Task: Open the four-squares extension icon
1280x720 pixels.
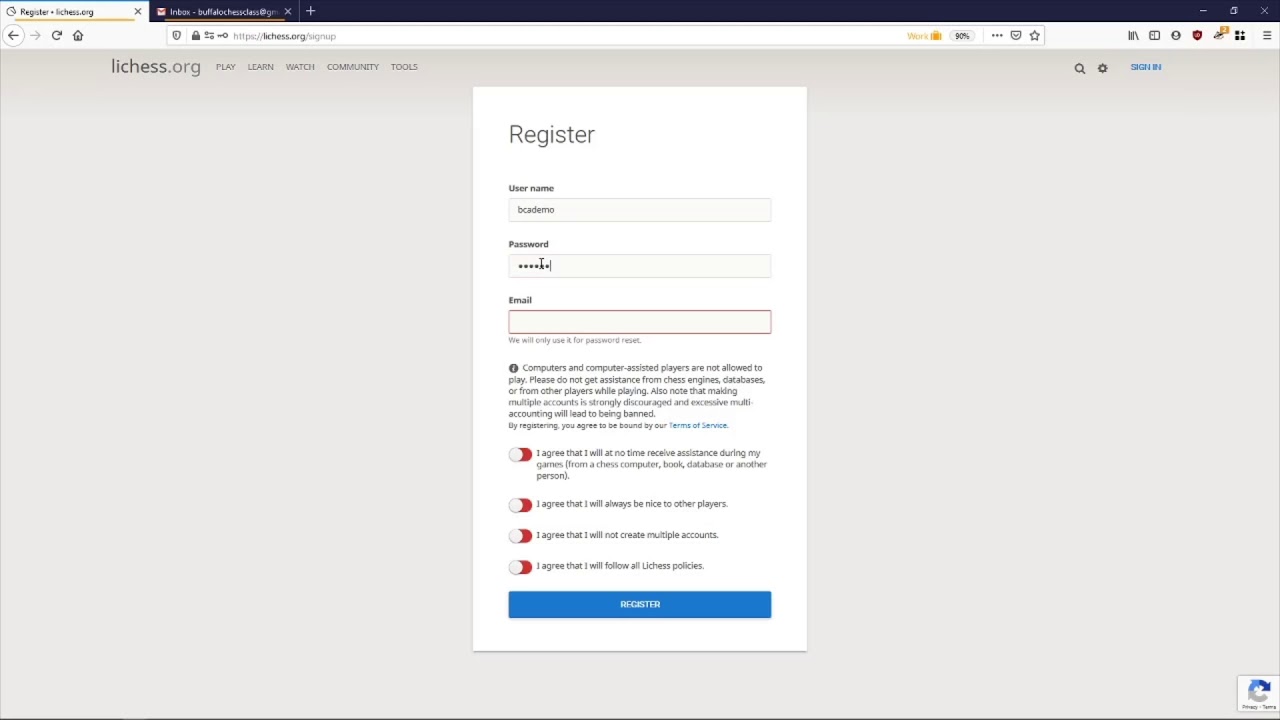Action: pyautogui.click(x=1240, y=36)
